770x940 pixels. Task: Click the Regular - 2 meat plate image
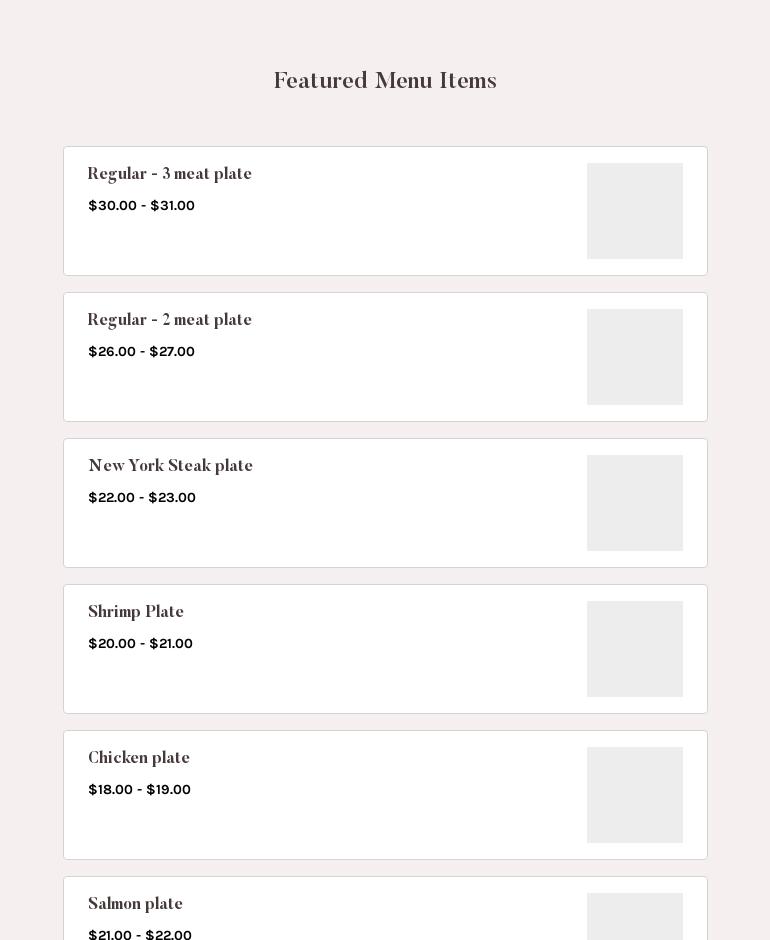click(635, 357)
